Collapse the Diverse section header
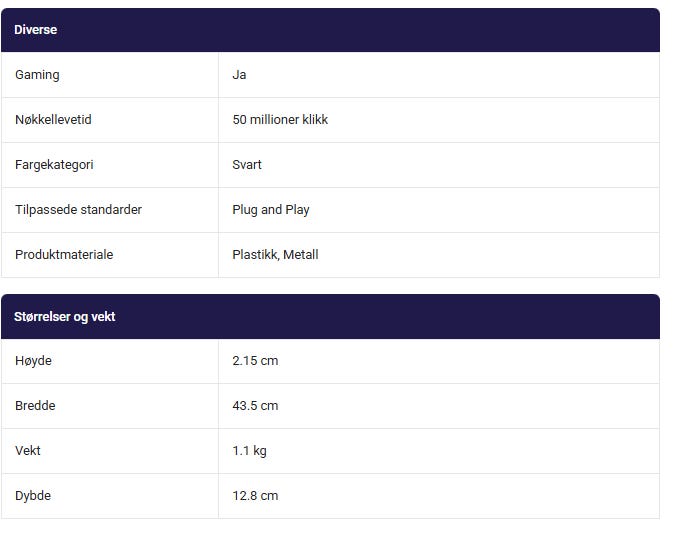The height and width of the screenshot is (534, 676). pyautogui.click(x=330, y=30)
